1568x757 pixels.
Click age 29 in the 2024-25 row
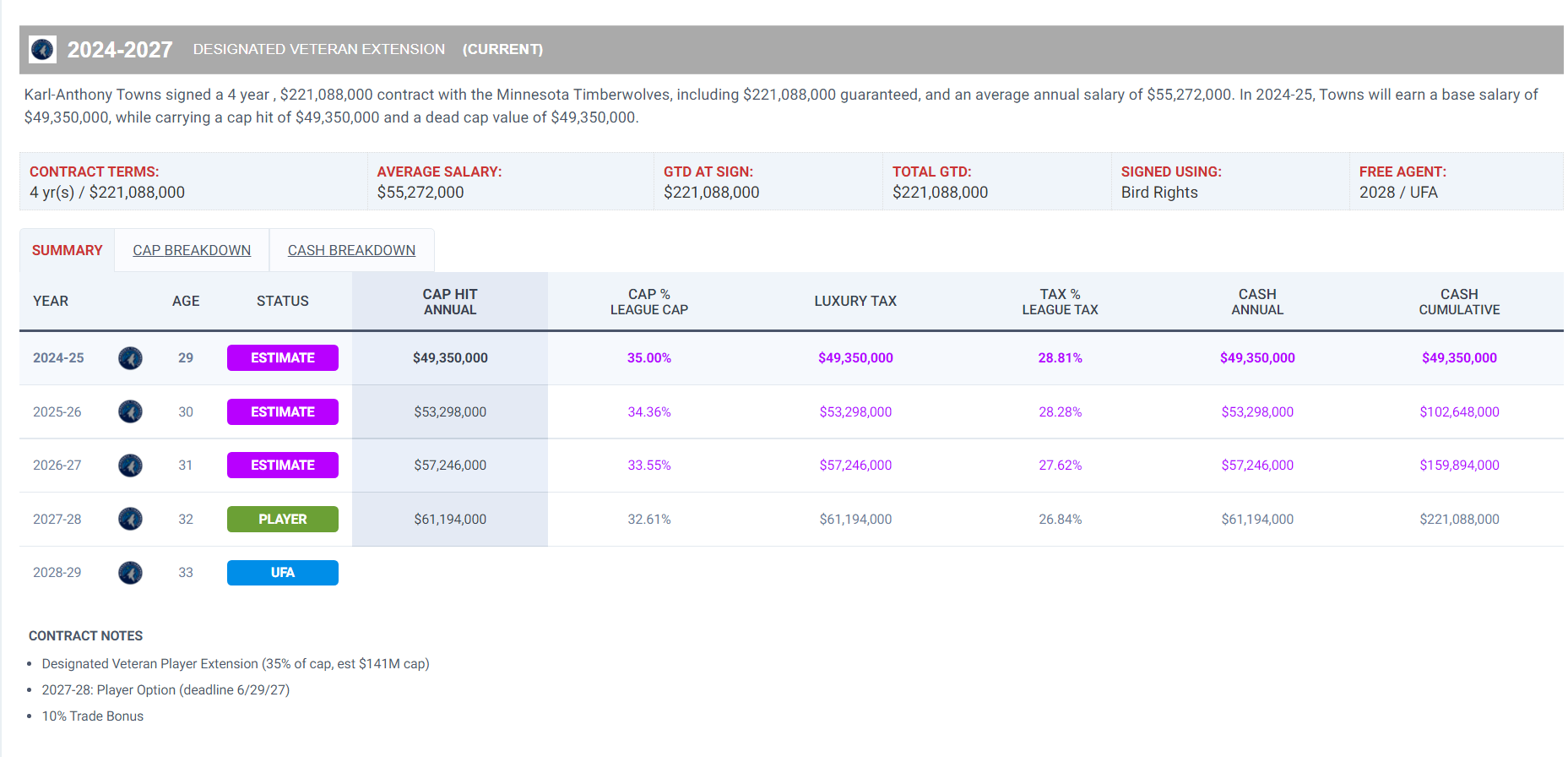tap(186, 358)
